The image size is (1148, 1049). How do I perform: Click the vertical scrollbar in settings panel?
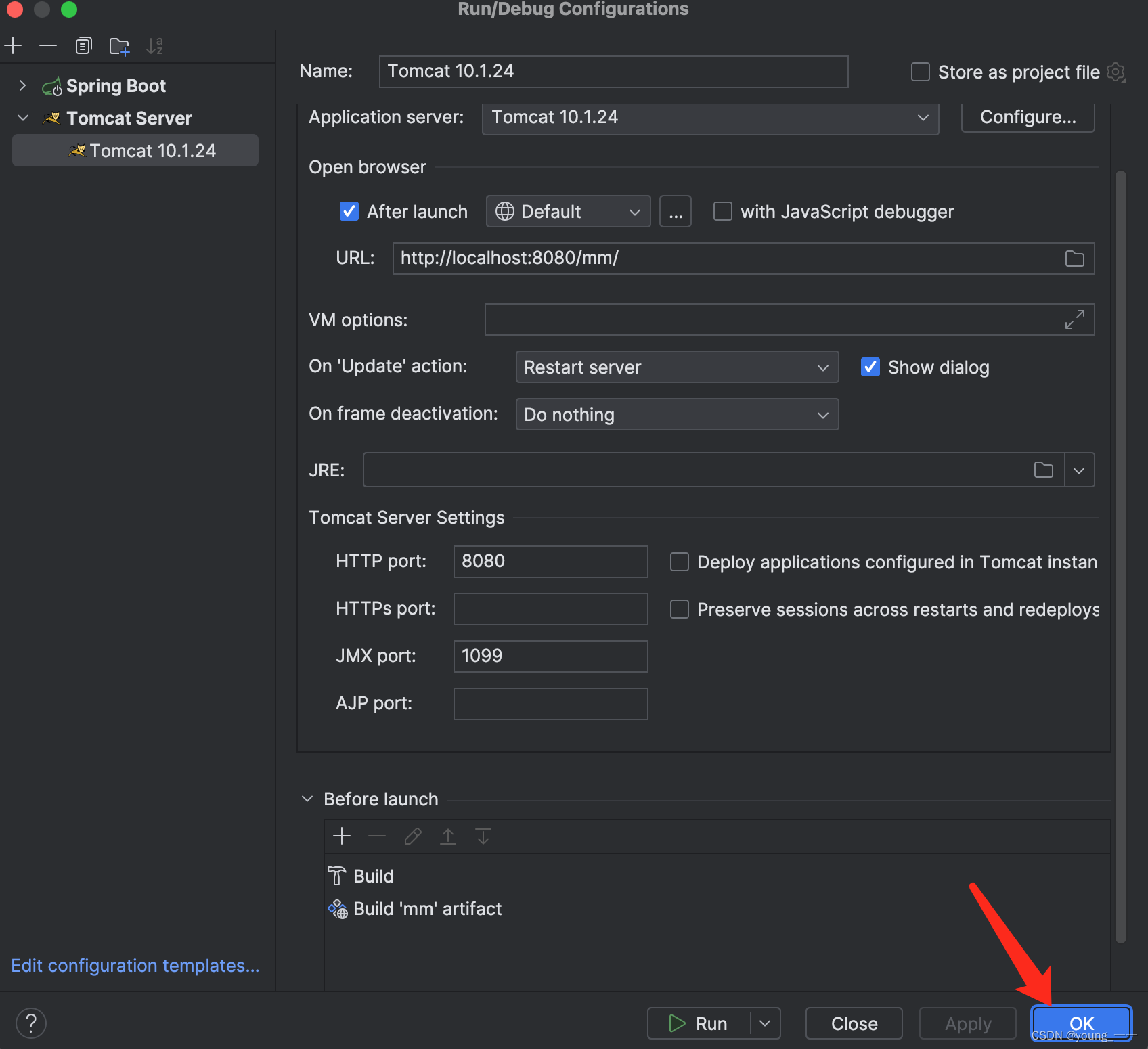click(1121, 556)
